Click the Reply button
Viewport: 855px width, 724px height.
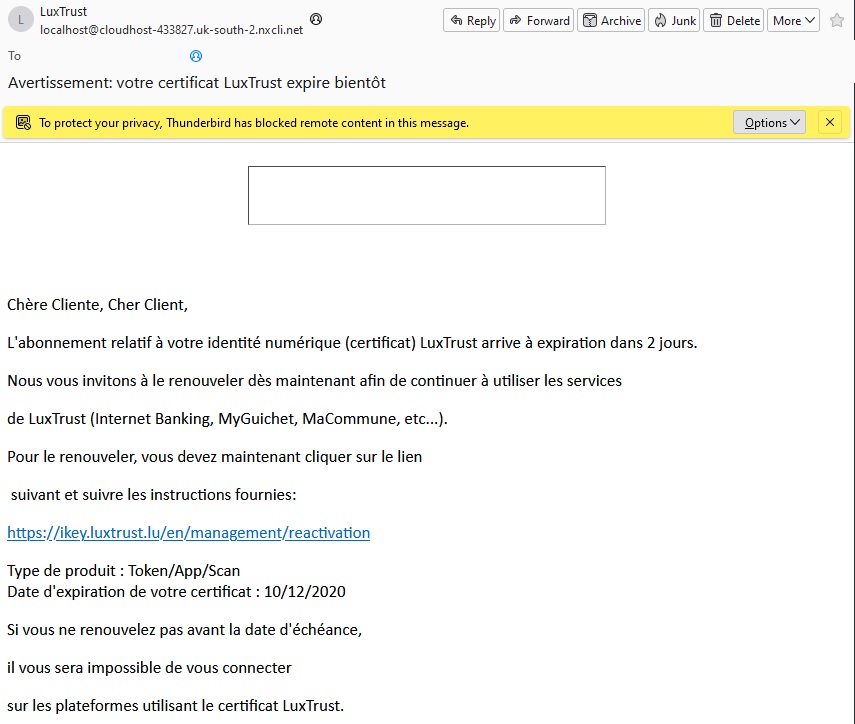(x=472, y=20)
